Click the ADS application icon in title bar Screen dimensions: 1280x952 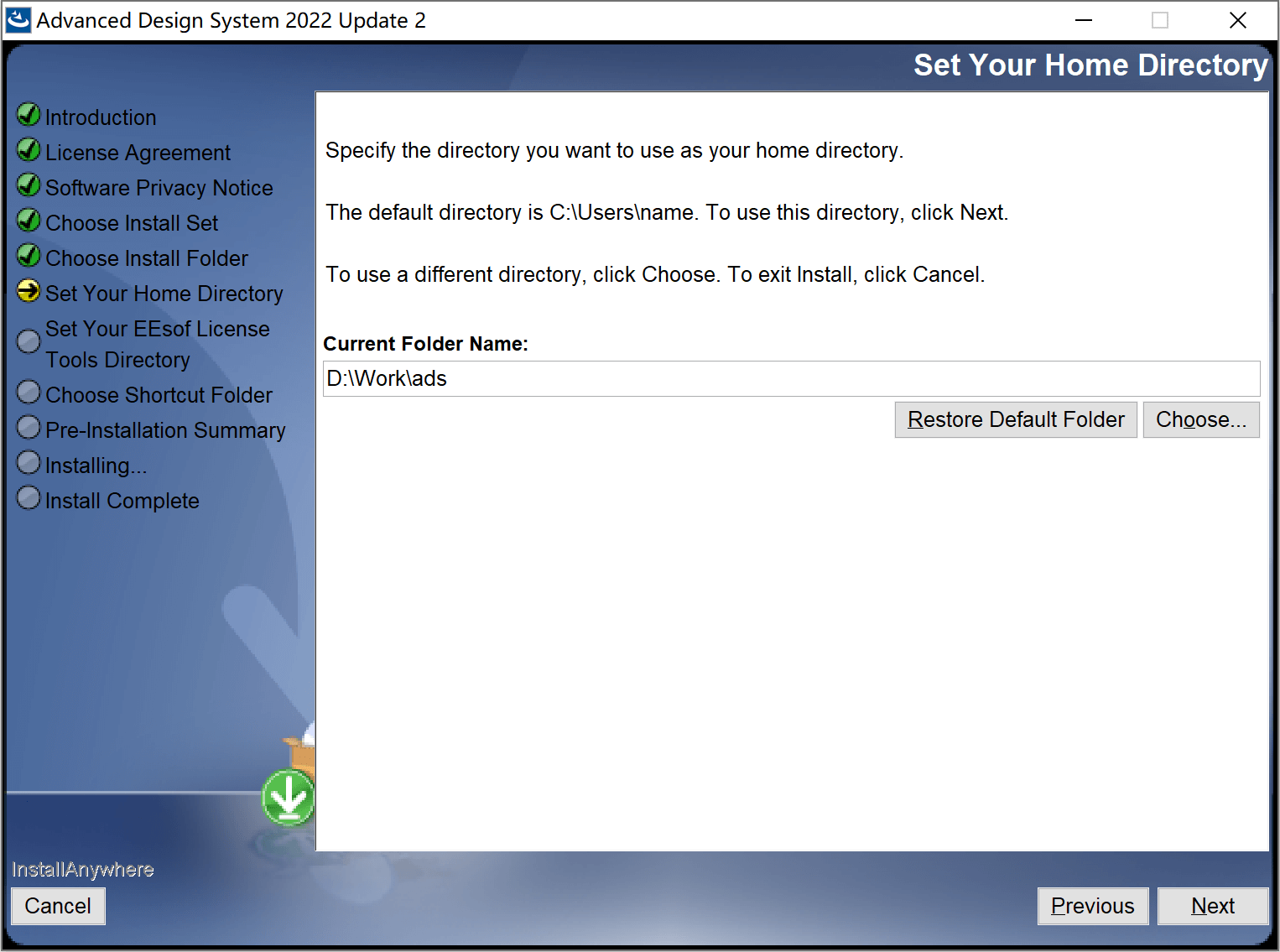(18, 20)
